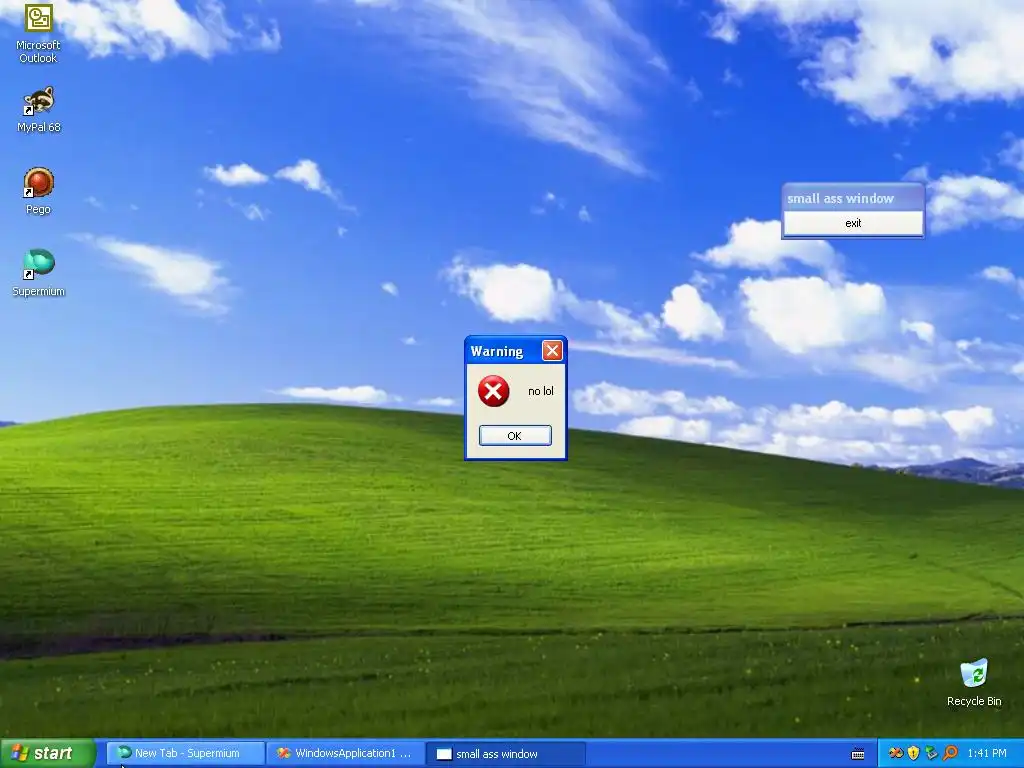Switch to New Tab - Supermium taskbar item
Image resolution: width=1024 pixels, height=768 pixels.
click(x=185, y=754)
